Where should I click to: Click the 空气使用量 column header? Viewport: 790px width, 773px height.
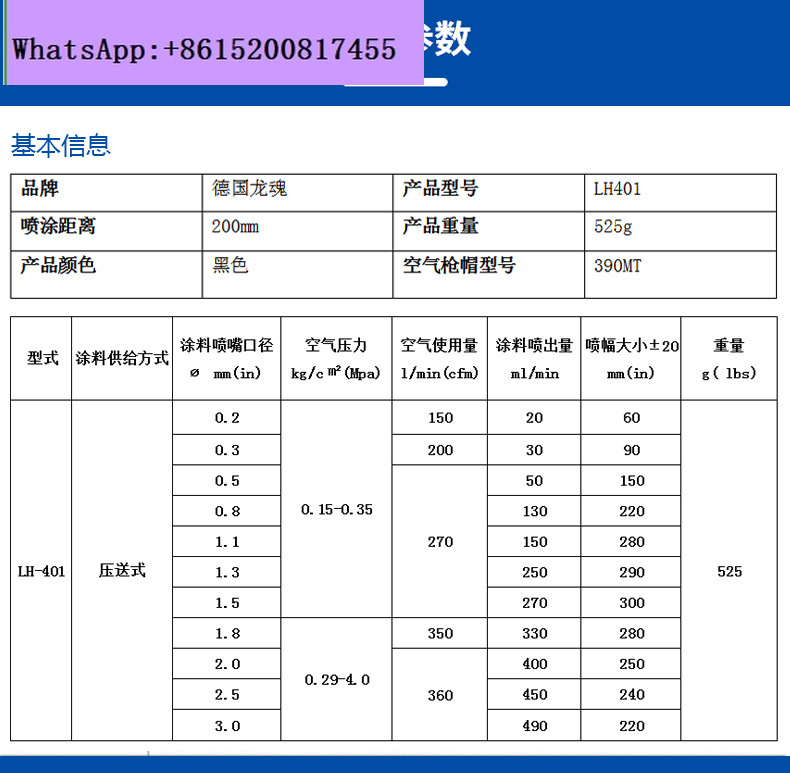coord(439,359)
